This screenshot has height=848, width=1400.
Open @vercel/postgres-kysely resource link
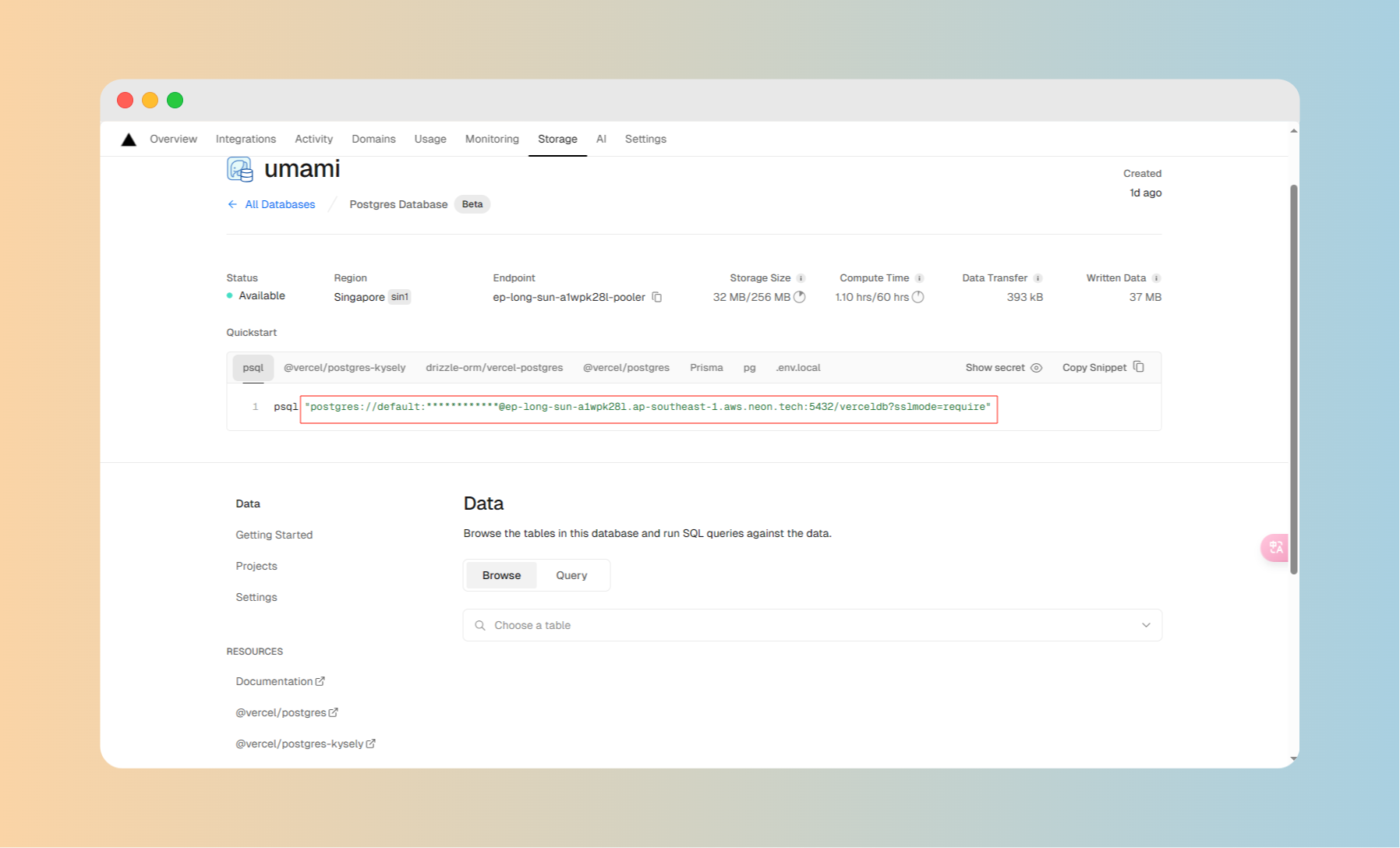306,744
